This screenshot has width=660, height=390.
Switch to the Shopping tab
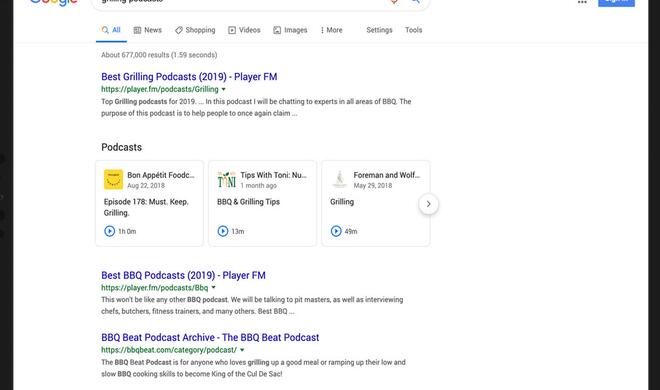195,30
